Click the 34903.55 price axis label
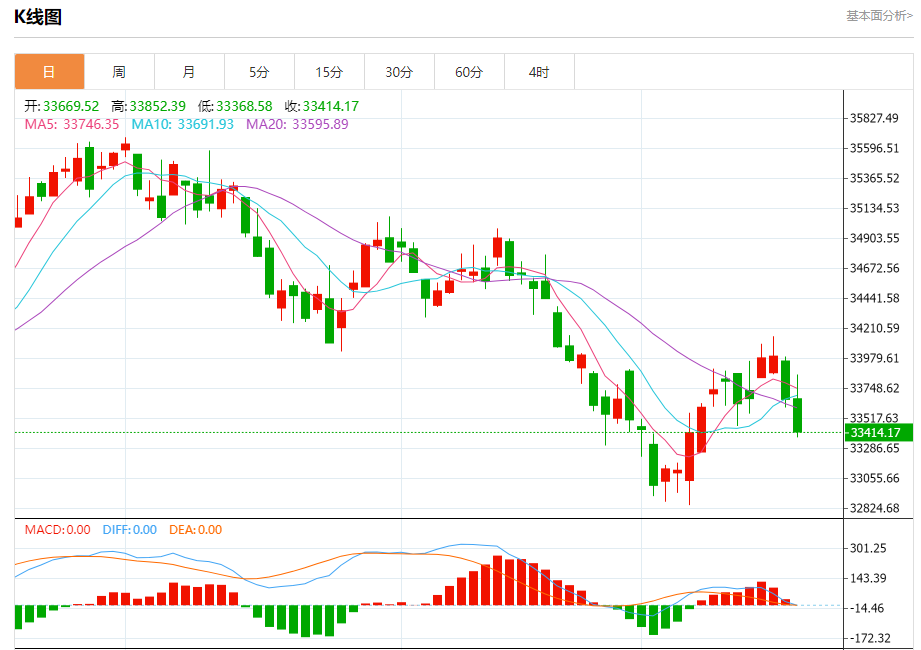 coord(874,238)
